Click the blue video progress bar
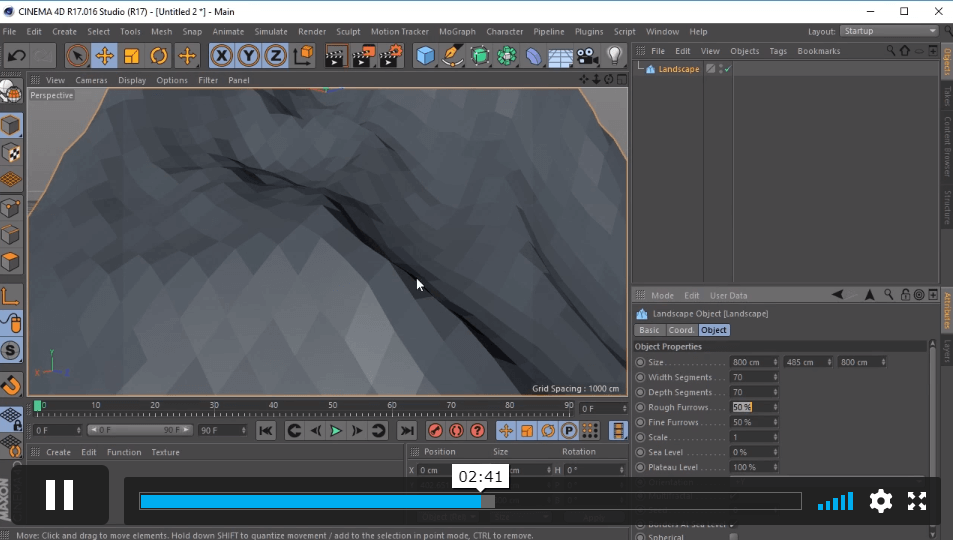The width and height of the screenshot is (953, 541). pos(310,501)
